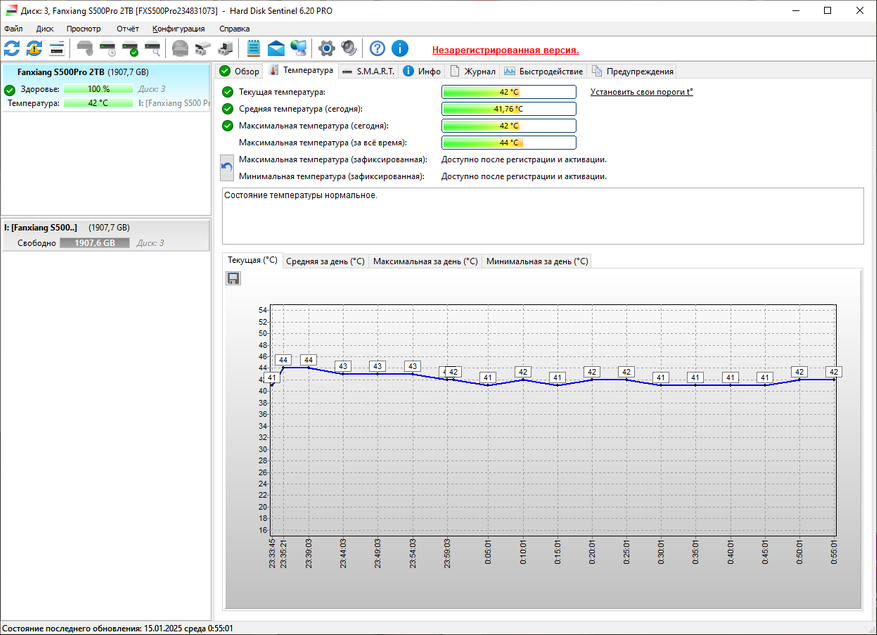
Task: Click the Незарегистрированная версия link
Action: point(505,49)
